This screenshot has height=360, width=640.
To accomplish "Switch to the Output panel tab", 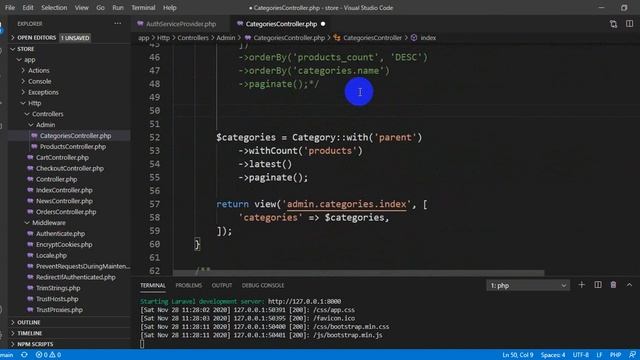I will click(222, 285).
